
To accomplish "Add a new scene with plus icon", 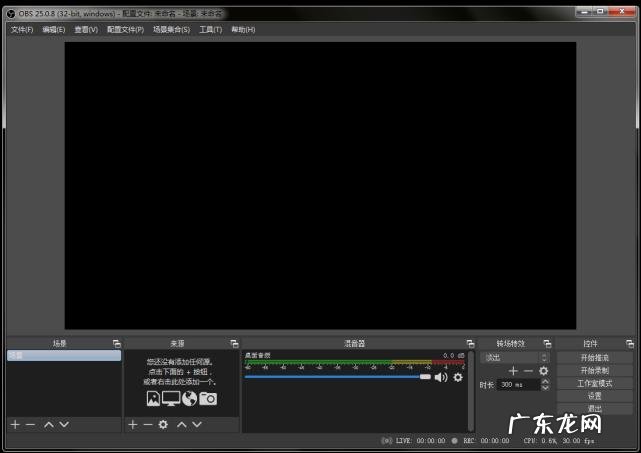I will pos(15,425).
